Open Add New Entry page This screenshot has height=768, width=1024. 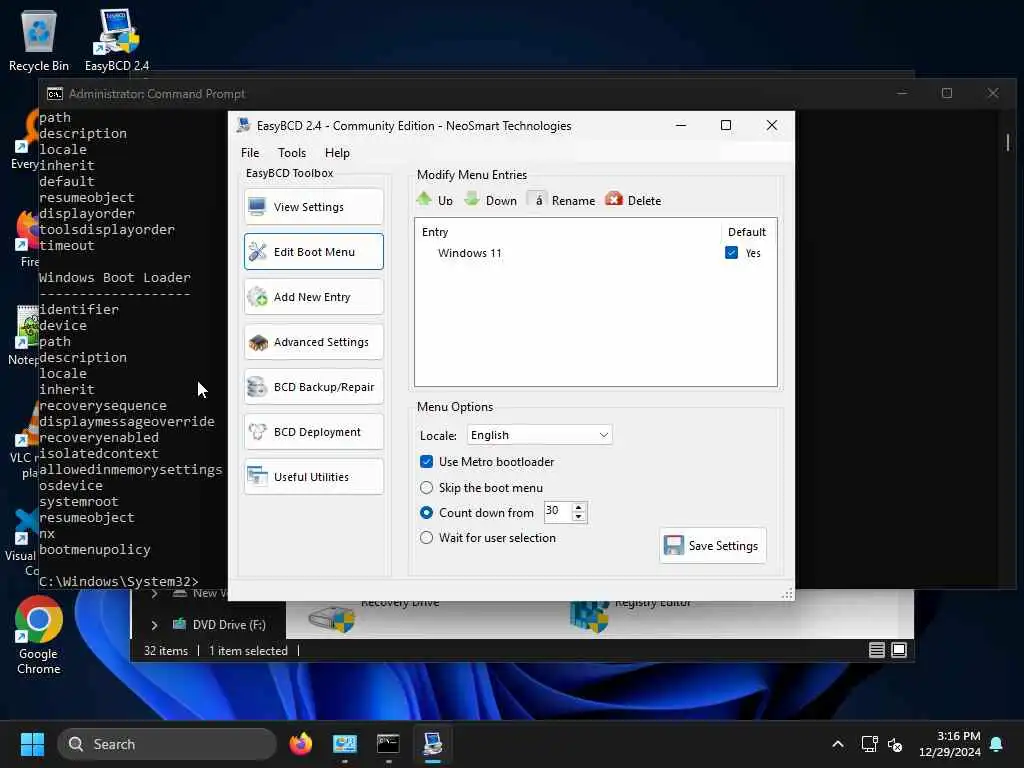tap(313, 297)
